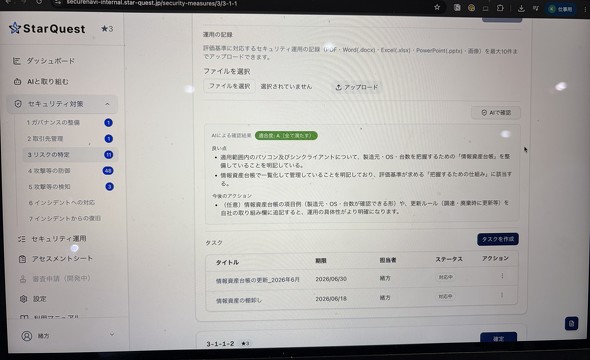Click the badge count next to 攻撃等の防御
Viewport: 590px width, 360px height.
108,171
